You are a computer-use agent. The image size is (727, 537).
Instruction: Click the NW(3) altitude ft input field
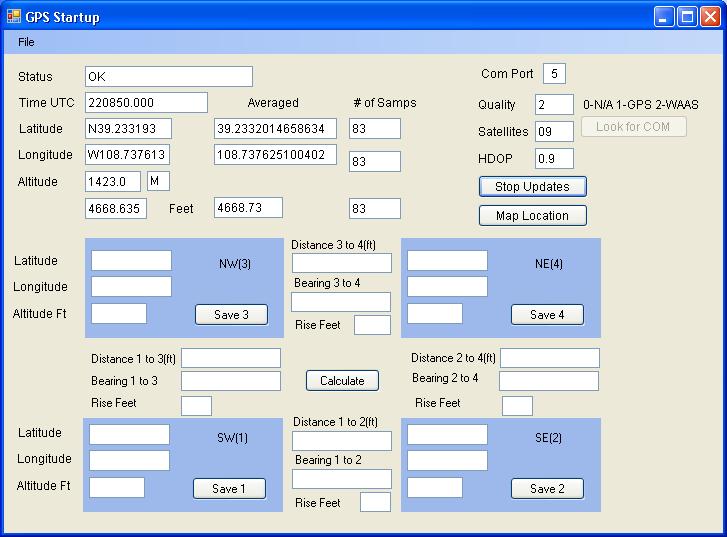119,313
